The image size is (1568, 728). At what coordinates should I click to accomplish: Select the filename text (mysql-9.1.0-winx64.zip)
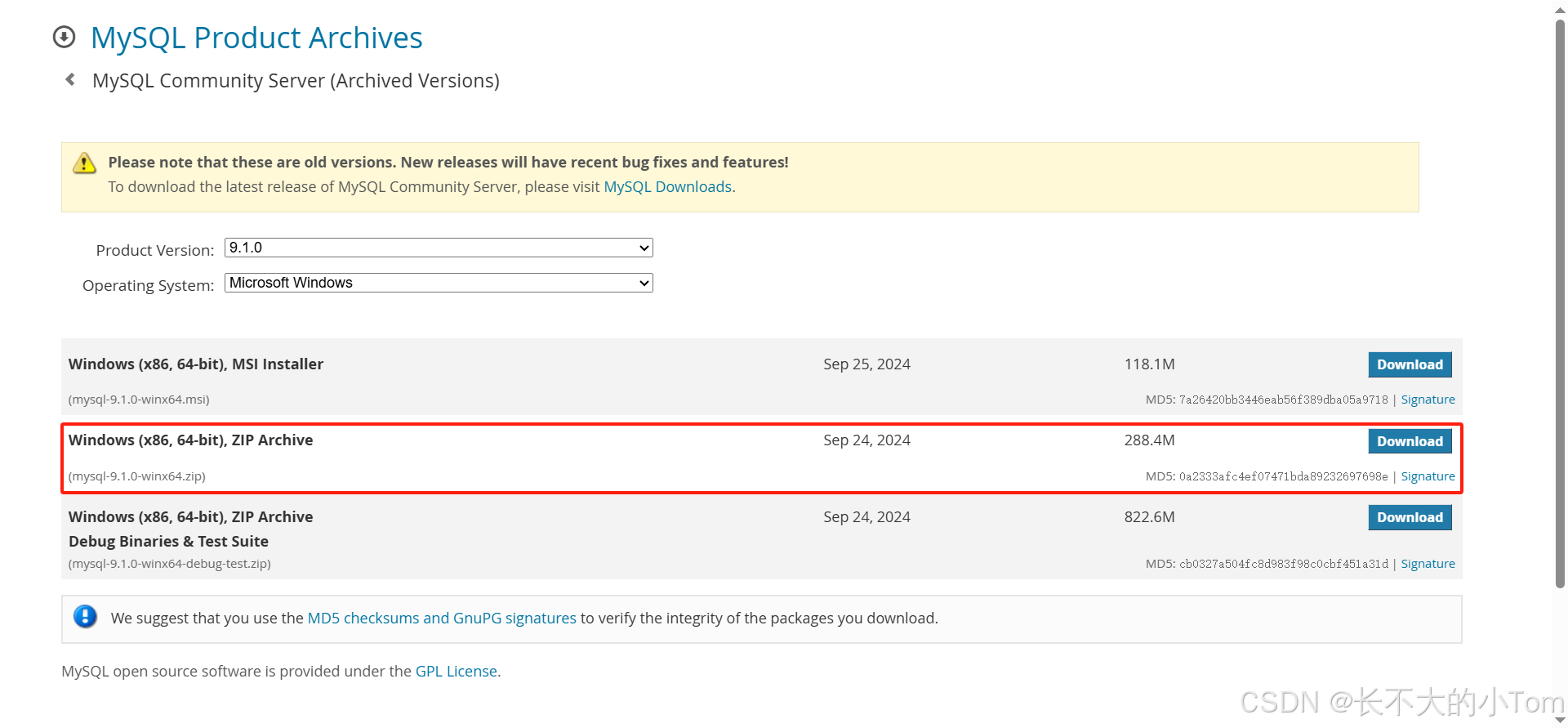pos(137,476)
